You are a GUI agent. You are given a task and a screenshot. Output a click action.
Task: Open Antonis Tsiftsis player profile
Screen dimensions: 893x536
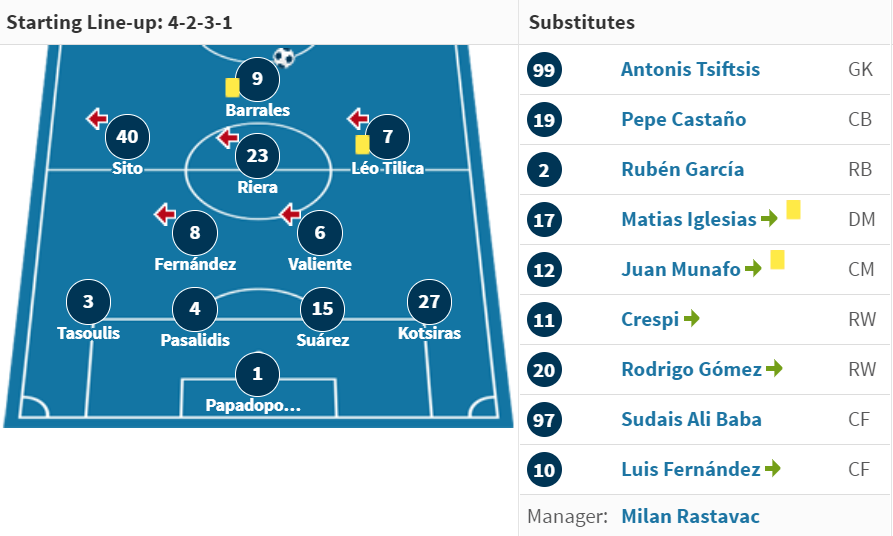click(x=690, y=69)
